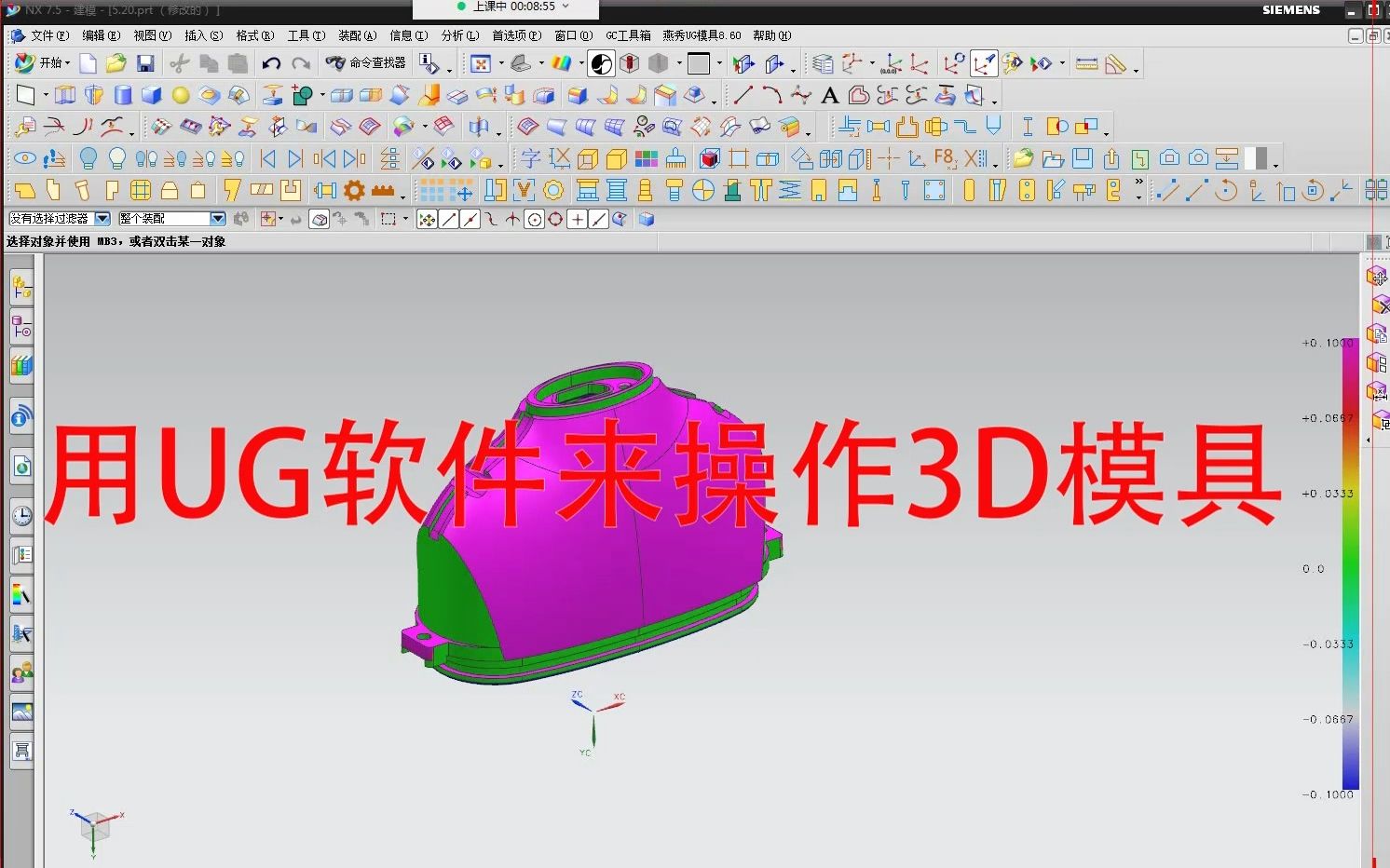This screenshot has width=1390, height=868.
Task: Click the Undo arrow icon
Action: (x=271, y=62)
